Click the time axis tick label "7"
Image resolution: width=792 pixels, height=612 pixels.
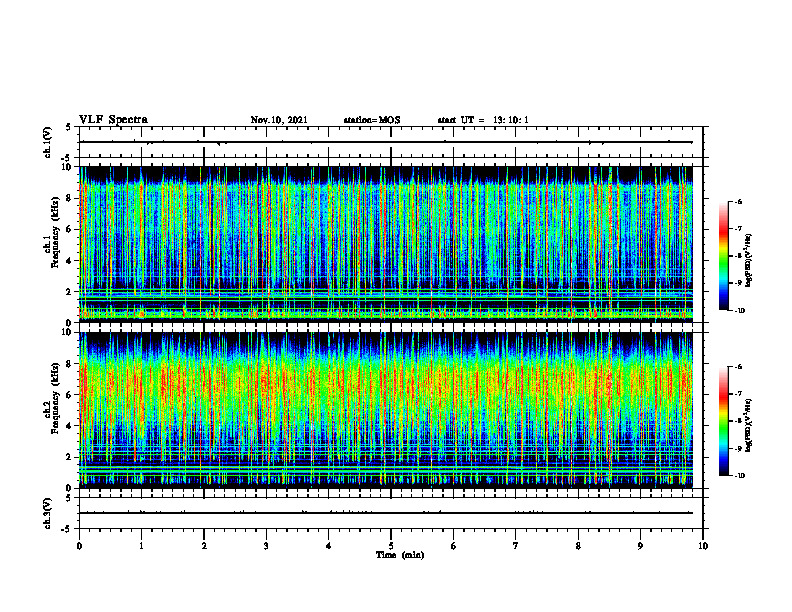click(x=516, y=546)
